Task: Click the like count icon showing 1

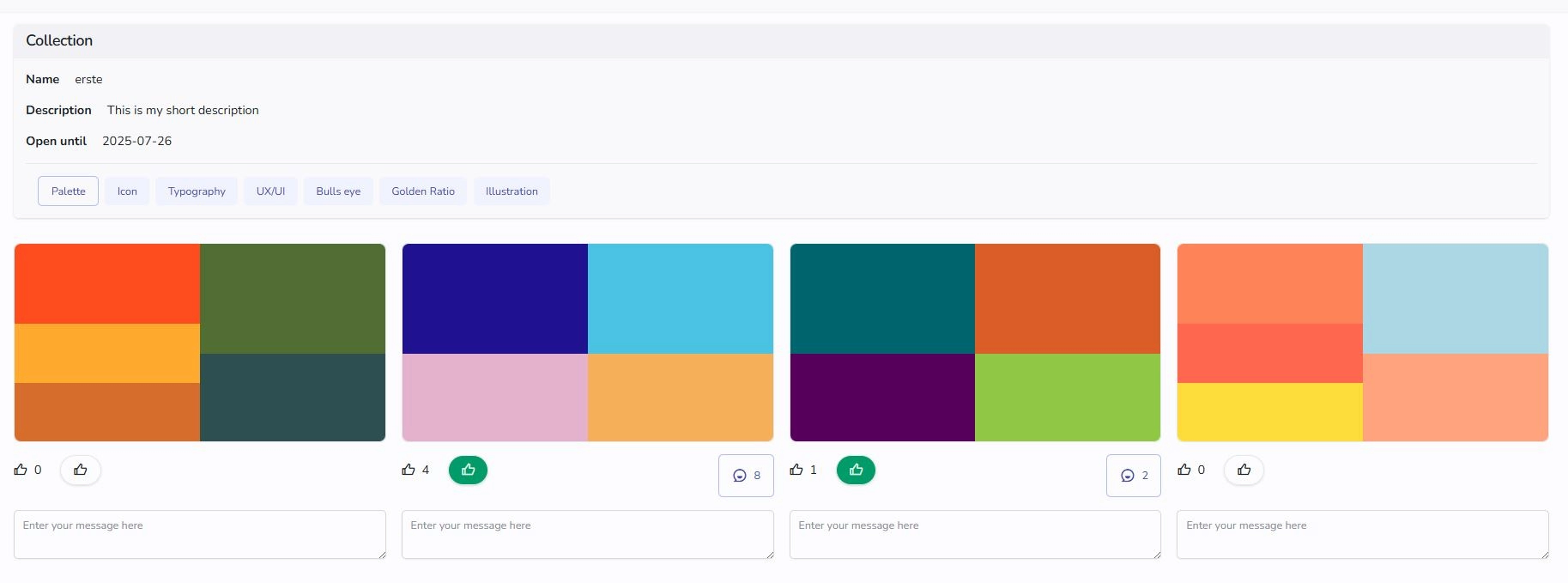Action: [x=796, y=470]
